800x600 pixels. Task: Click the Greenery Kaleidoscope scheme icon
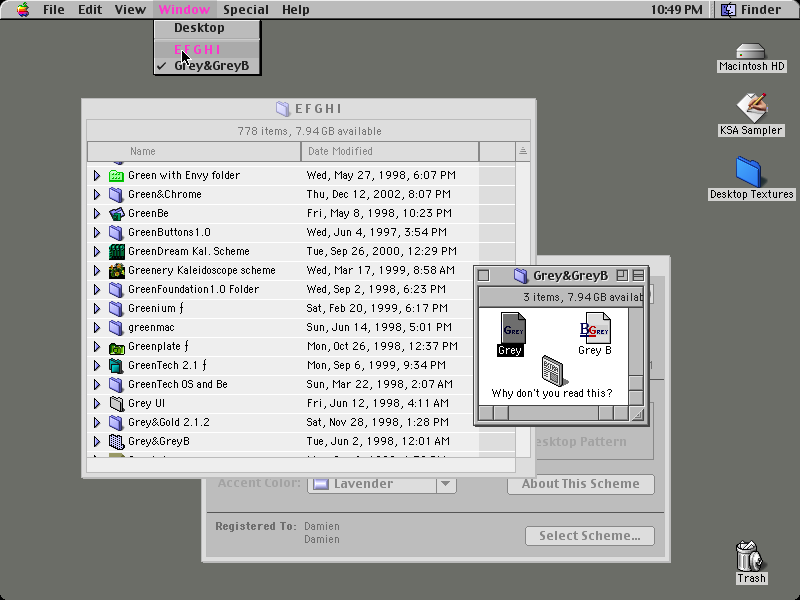pyautogui.click(x=116, y=270)
